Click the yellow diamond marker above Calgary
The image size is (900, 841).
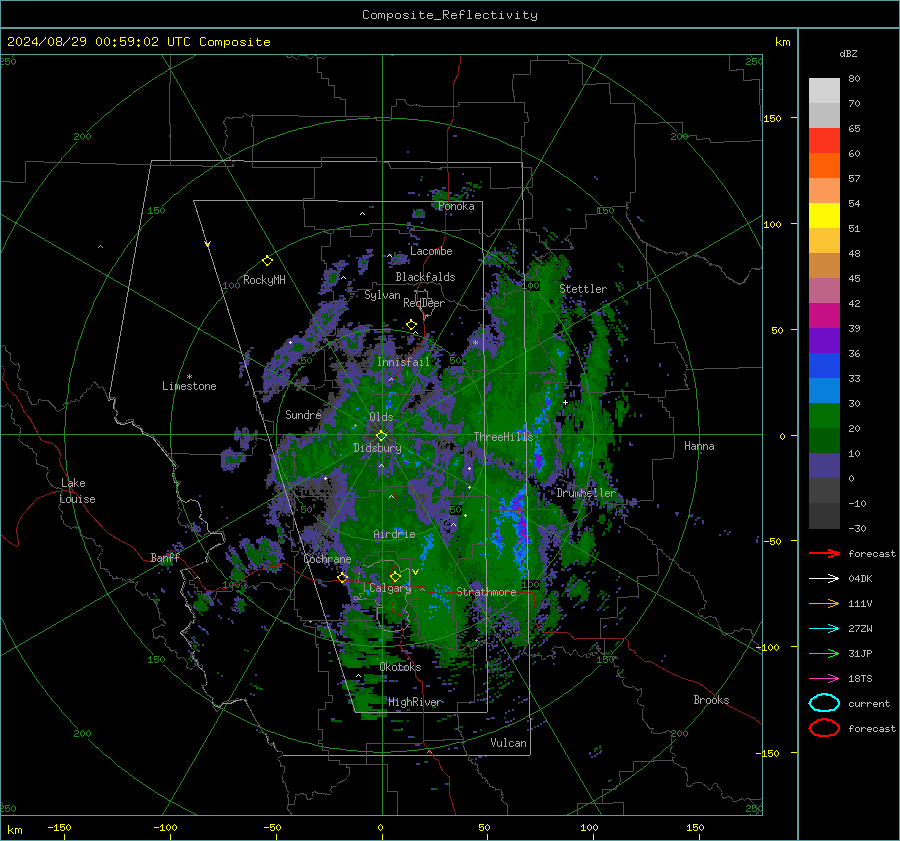(395, 576)
